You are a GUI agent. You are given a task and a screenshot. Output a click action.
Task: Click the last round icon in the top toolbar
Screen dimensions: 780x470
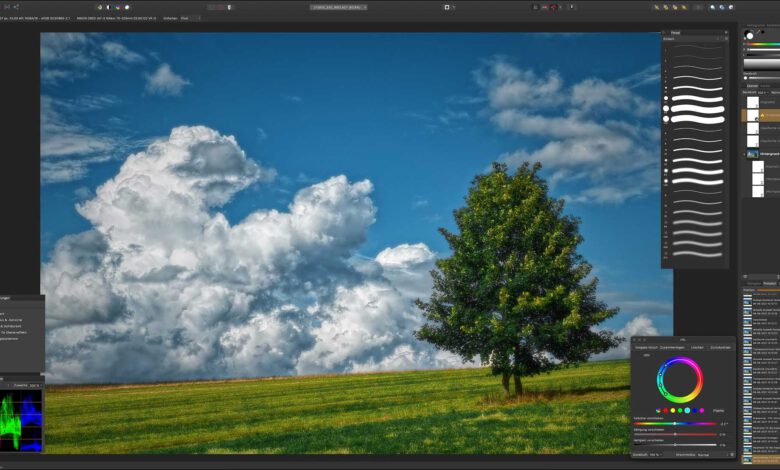point(731,7)
